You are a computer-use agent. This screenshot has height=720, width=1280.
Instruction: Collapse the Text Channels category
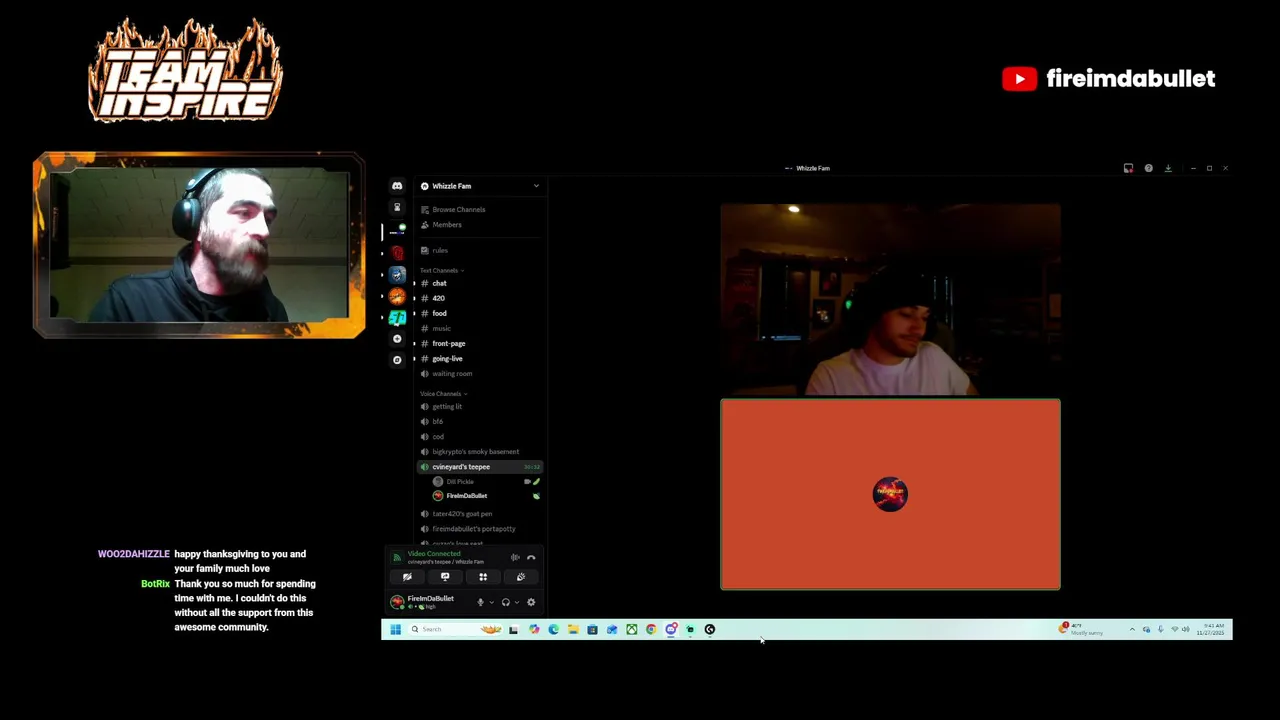coord(441,270)
